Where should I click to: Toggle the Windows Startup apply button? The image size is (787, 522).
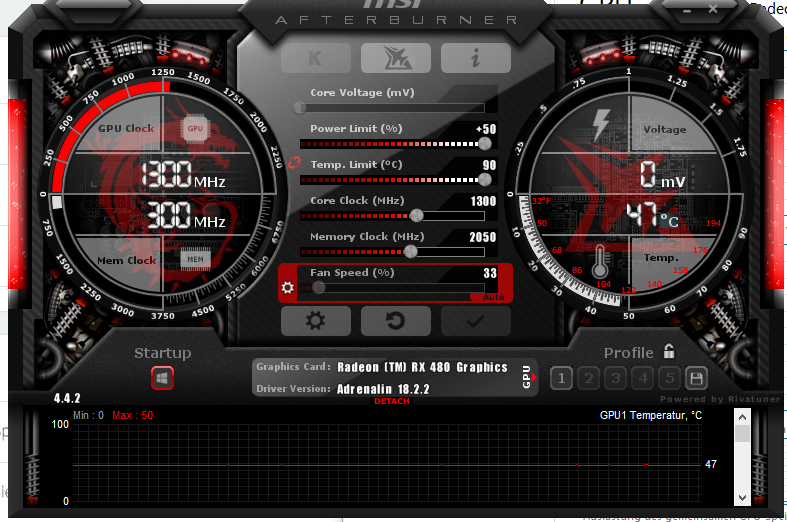162,378
